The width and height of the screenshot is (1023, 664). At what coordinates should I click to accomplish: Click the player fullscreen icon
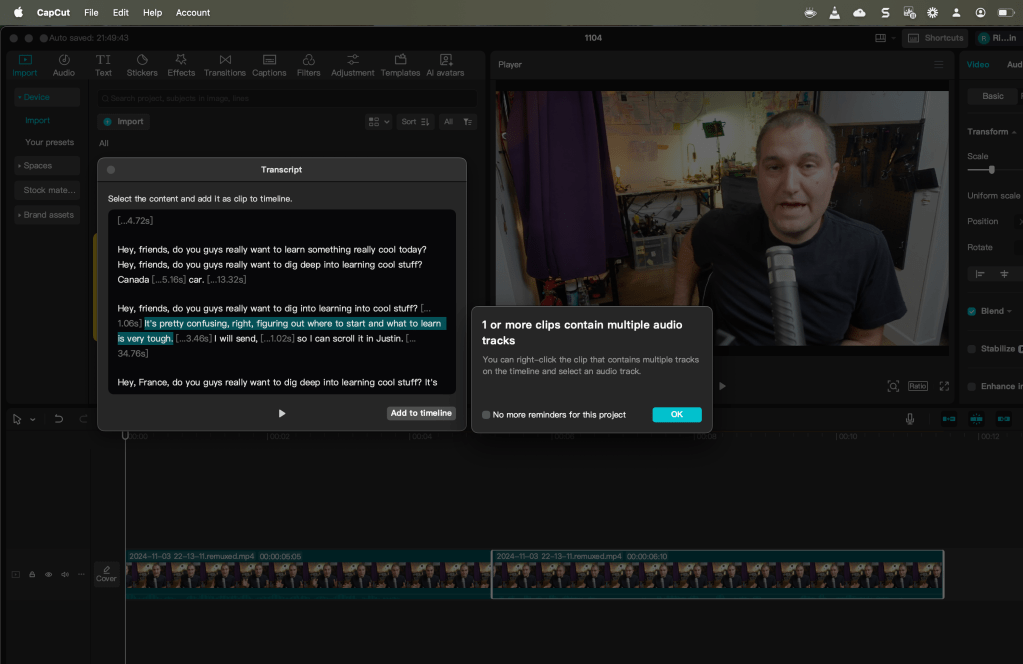[944, 386]
